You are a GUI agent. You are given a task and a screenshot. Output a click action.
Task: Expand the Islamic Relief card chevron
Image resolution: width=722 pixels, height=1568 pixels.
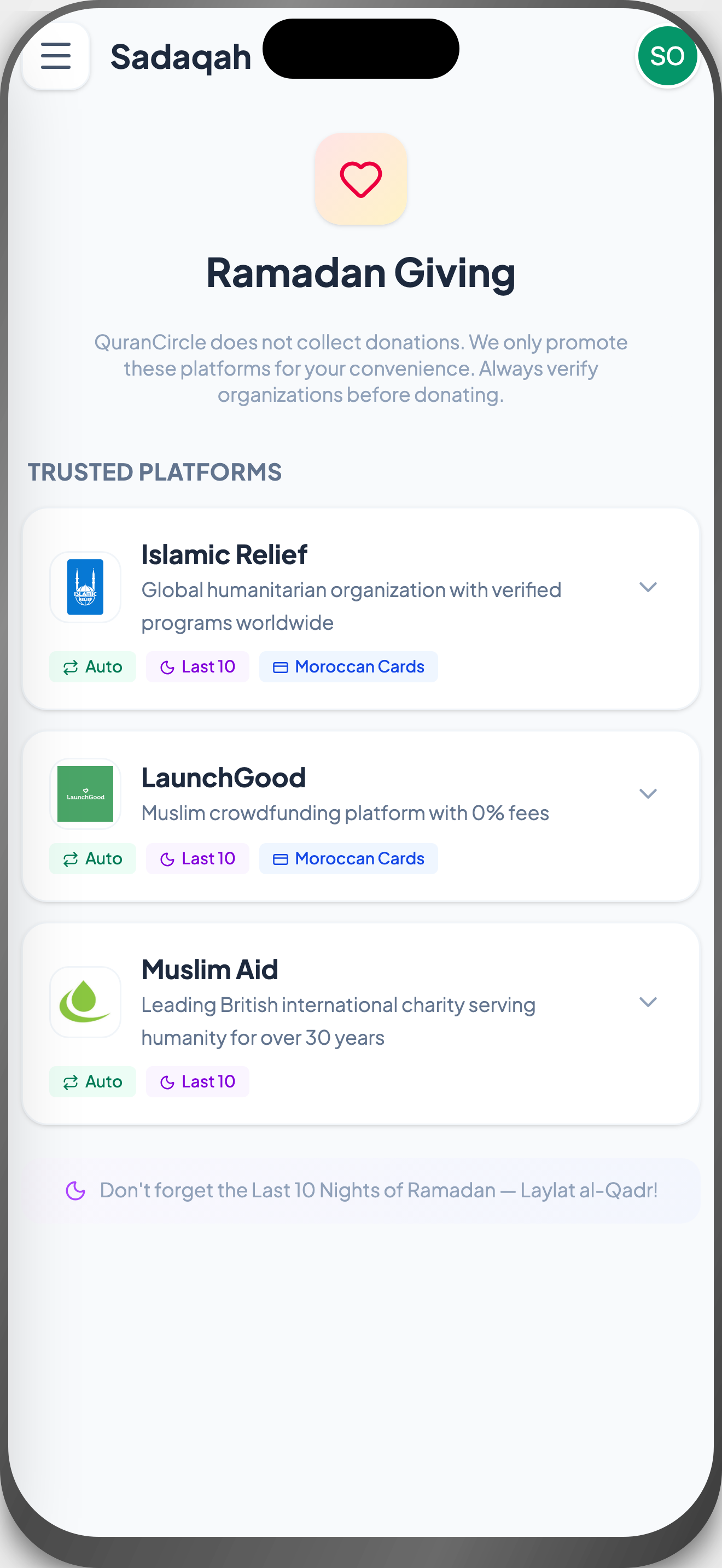point(648,587)
